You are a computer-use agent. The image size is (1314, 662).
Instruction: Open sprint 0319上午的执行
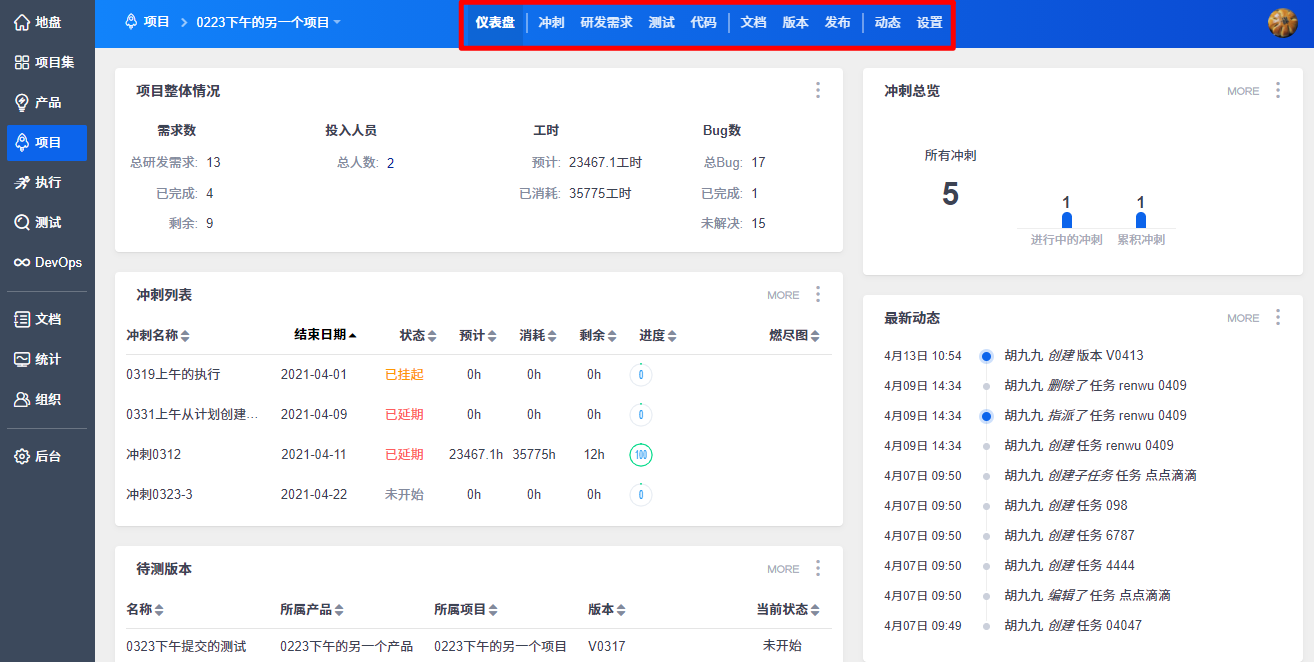coord(173,374)
